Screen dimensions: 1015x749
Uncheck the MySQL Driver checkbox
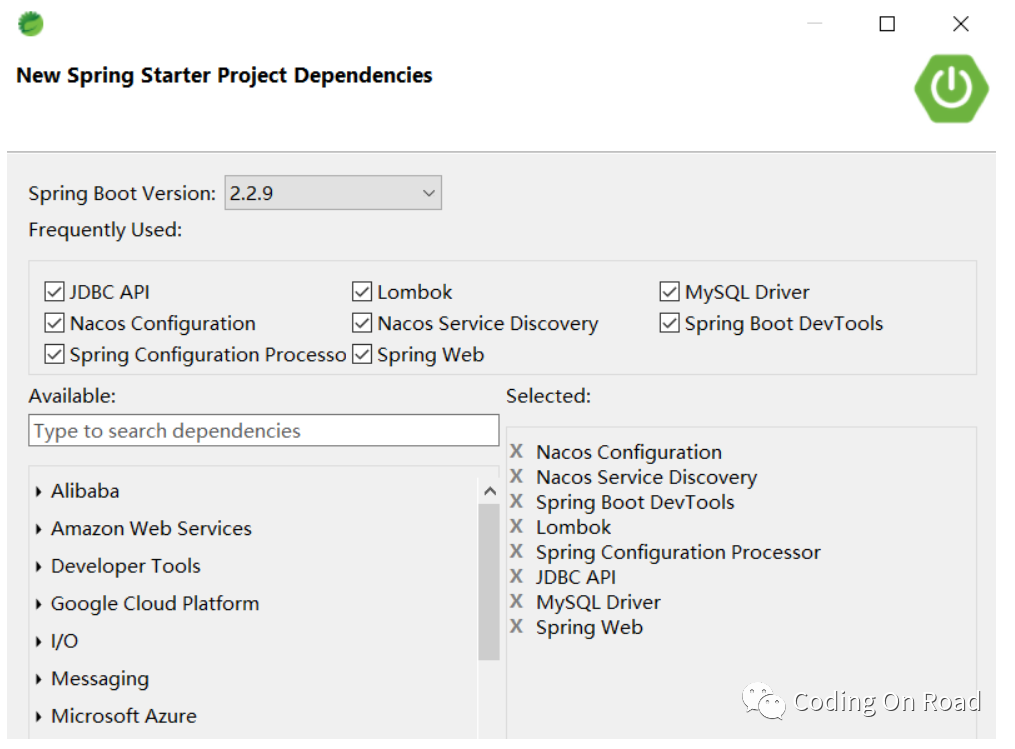(x=669, y=292)
